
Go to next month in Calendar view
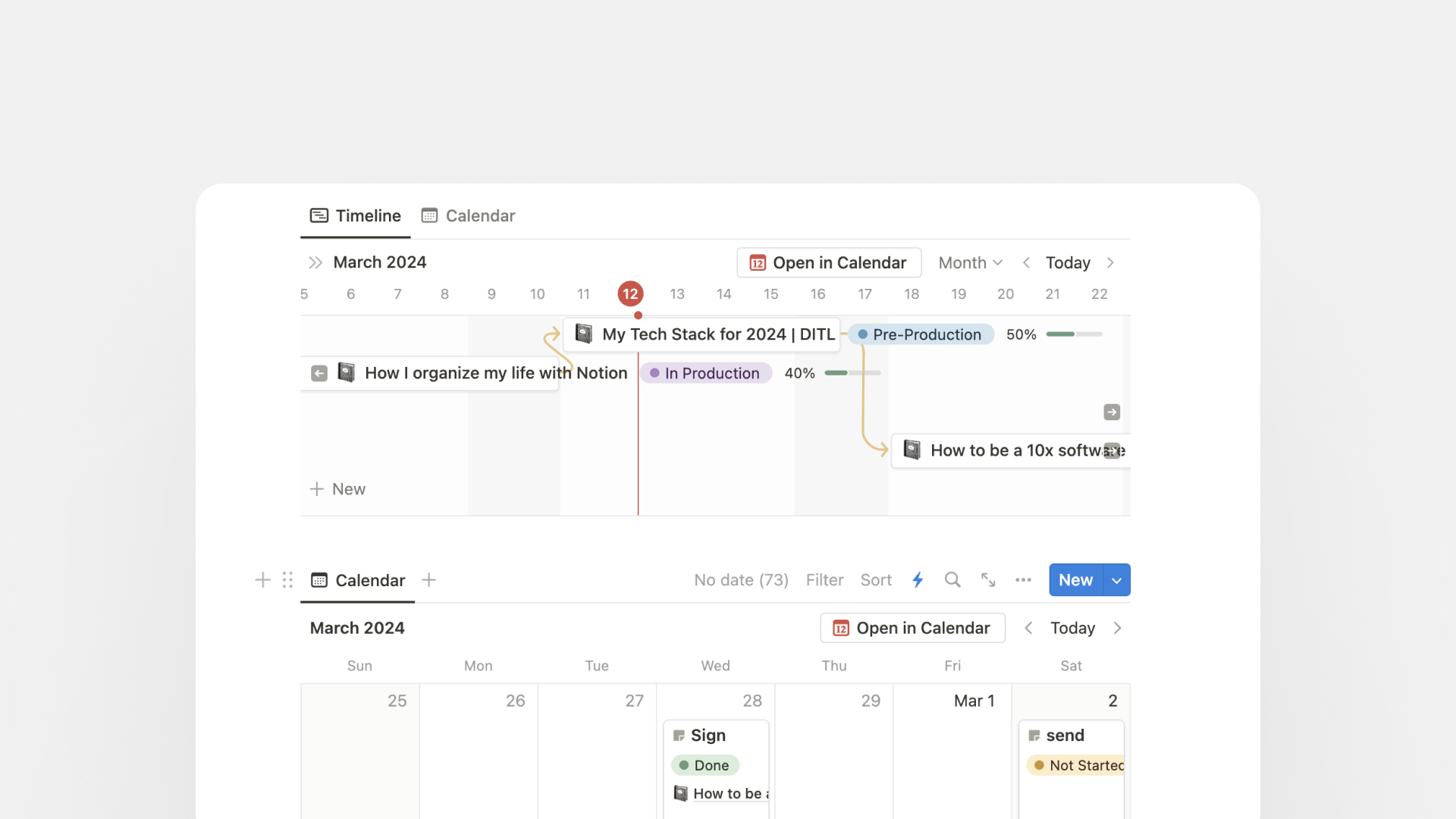[1117, 628]
